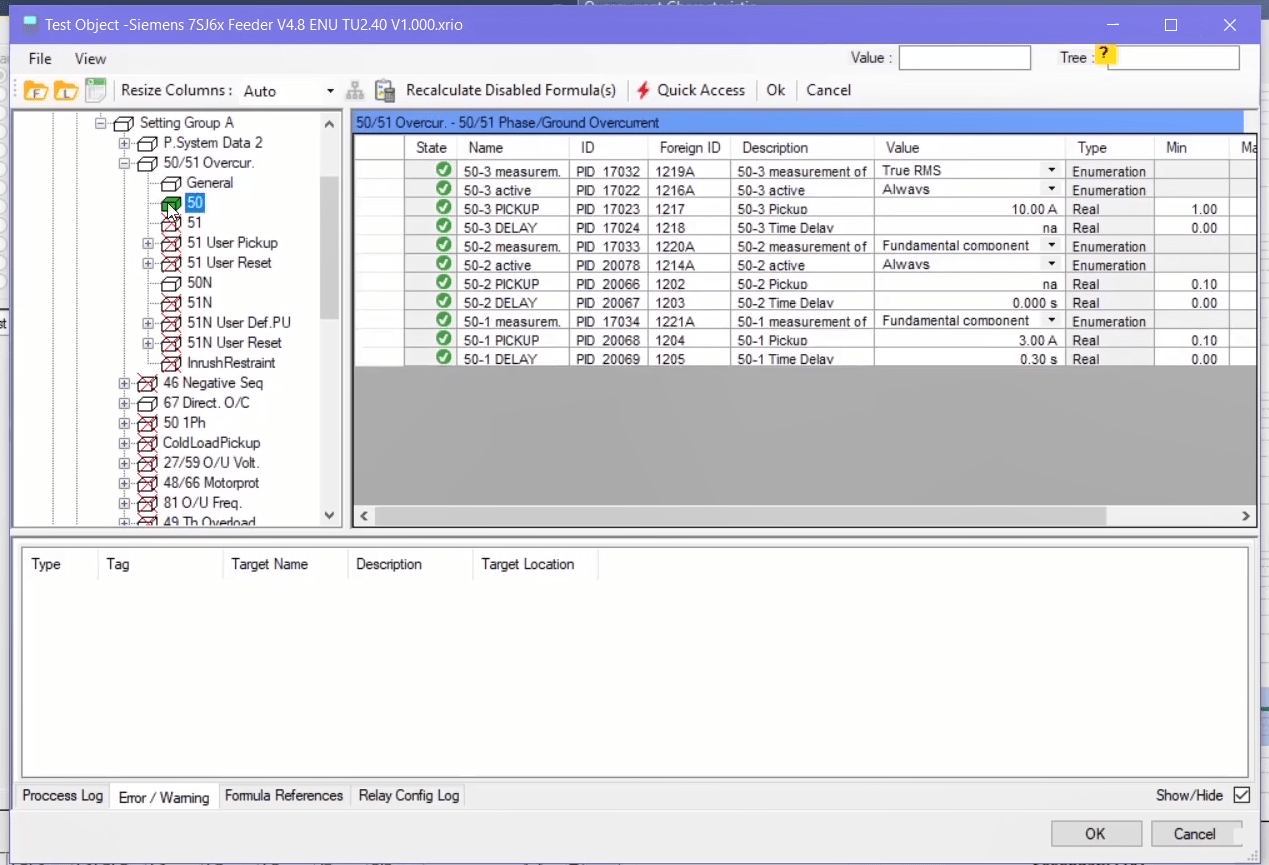Click the red Quick Access lightning icon
Viewport: 1269px width, 865px height.
(643, 91)
